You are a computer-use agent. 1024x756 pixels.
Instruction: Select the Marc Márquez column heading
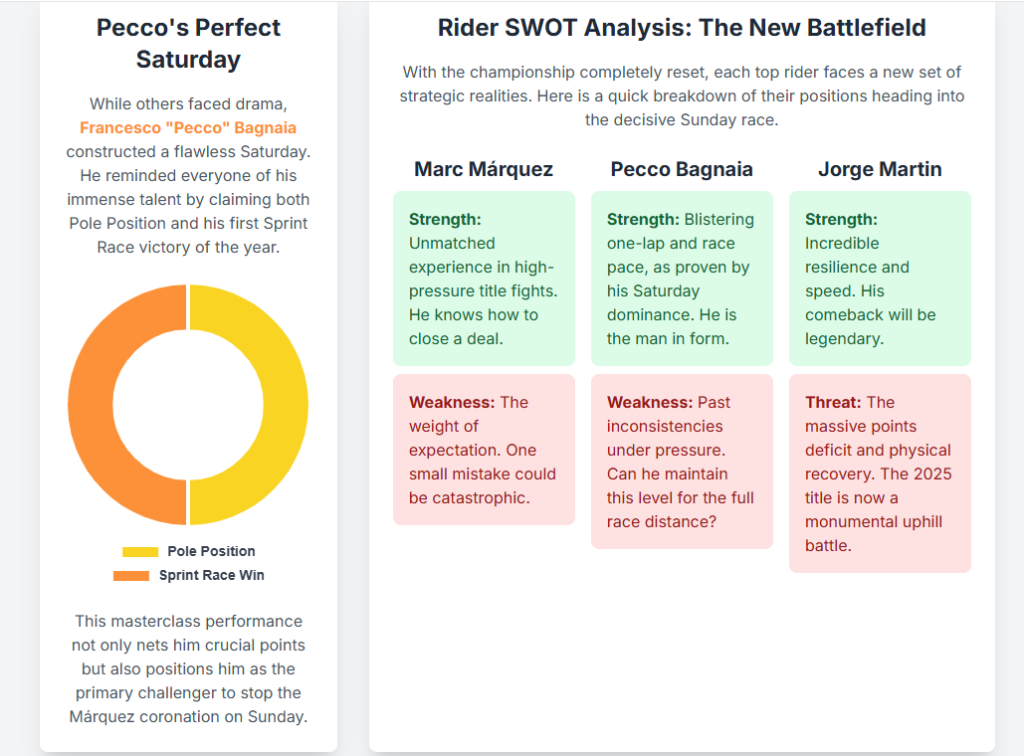[483, 169]
